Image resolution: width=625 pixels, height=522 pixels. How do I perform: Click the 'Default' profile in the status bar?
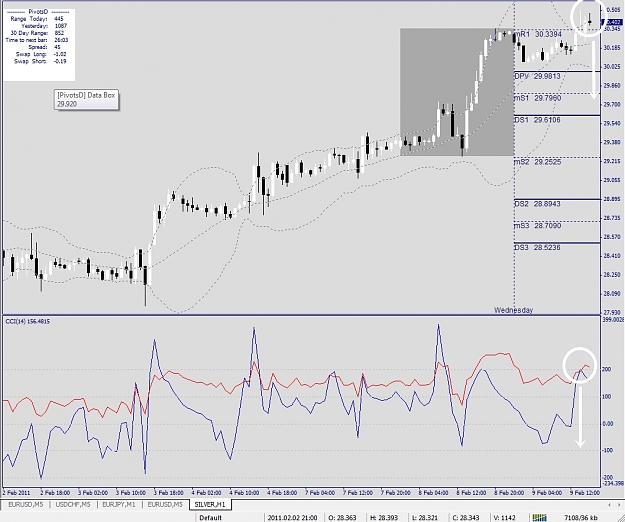pyautogui.click(x=210, y=518)
